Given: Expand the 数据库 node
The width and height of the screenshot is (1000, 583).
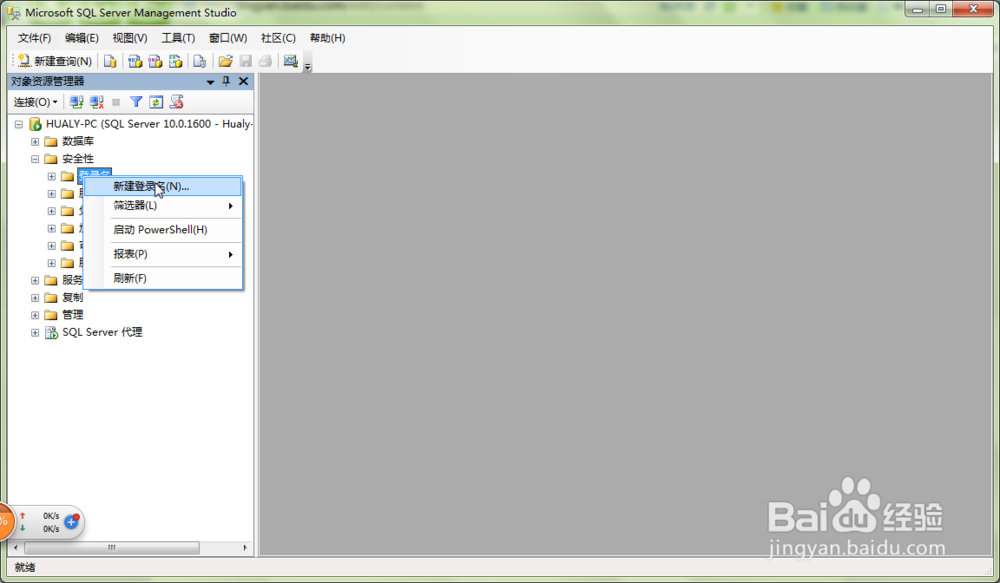Looking at the screenshot, I should (35, 141).
